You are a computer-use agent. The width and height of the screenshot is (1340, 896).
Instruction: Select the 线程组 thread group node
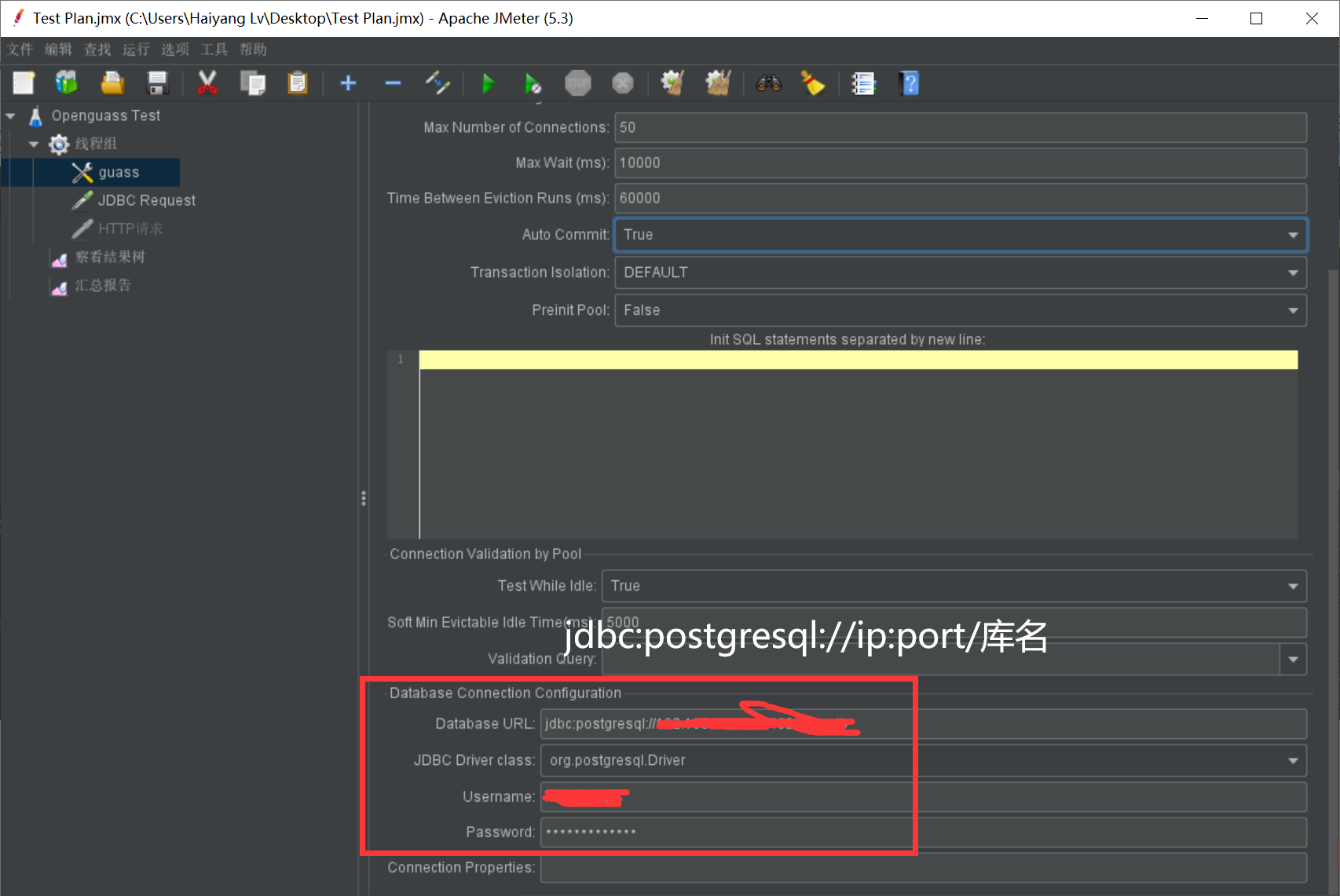[x=95, y=144]
